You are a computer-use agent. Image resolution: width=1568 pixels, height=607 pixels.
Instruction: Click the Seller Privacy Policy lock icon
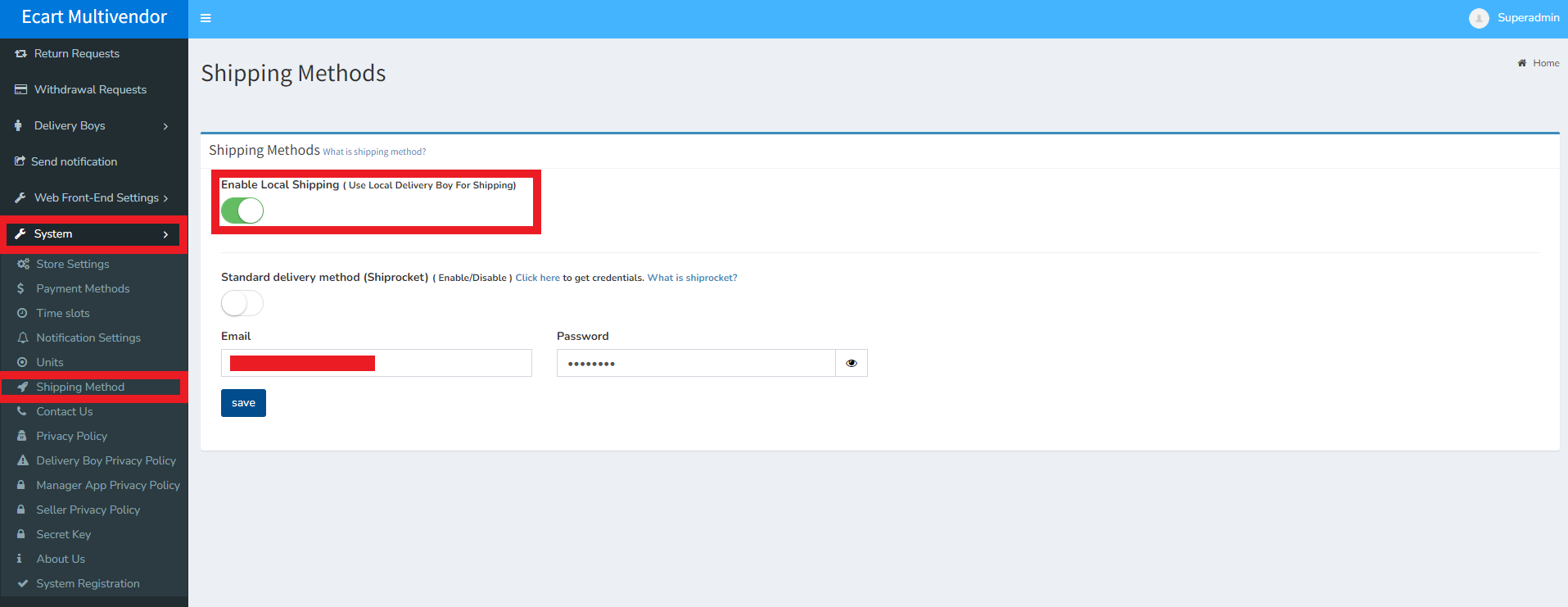[x=21, y=510]
